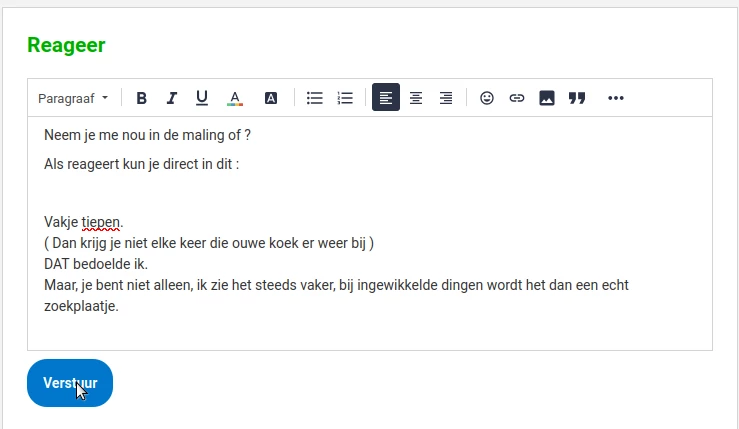Insert a bulleted list
Screen dimensions: 739x429
(x=314, y=98)
